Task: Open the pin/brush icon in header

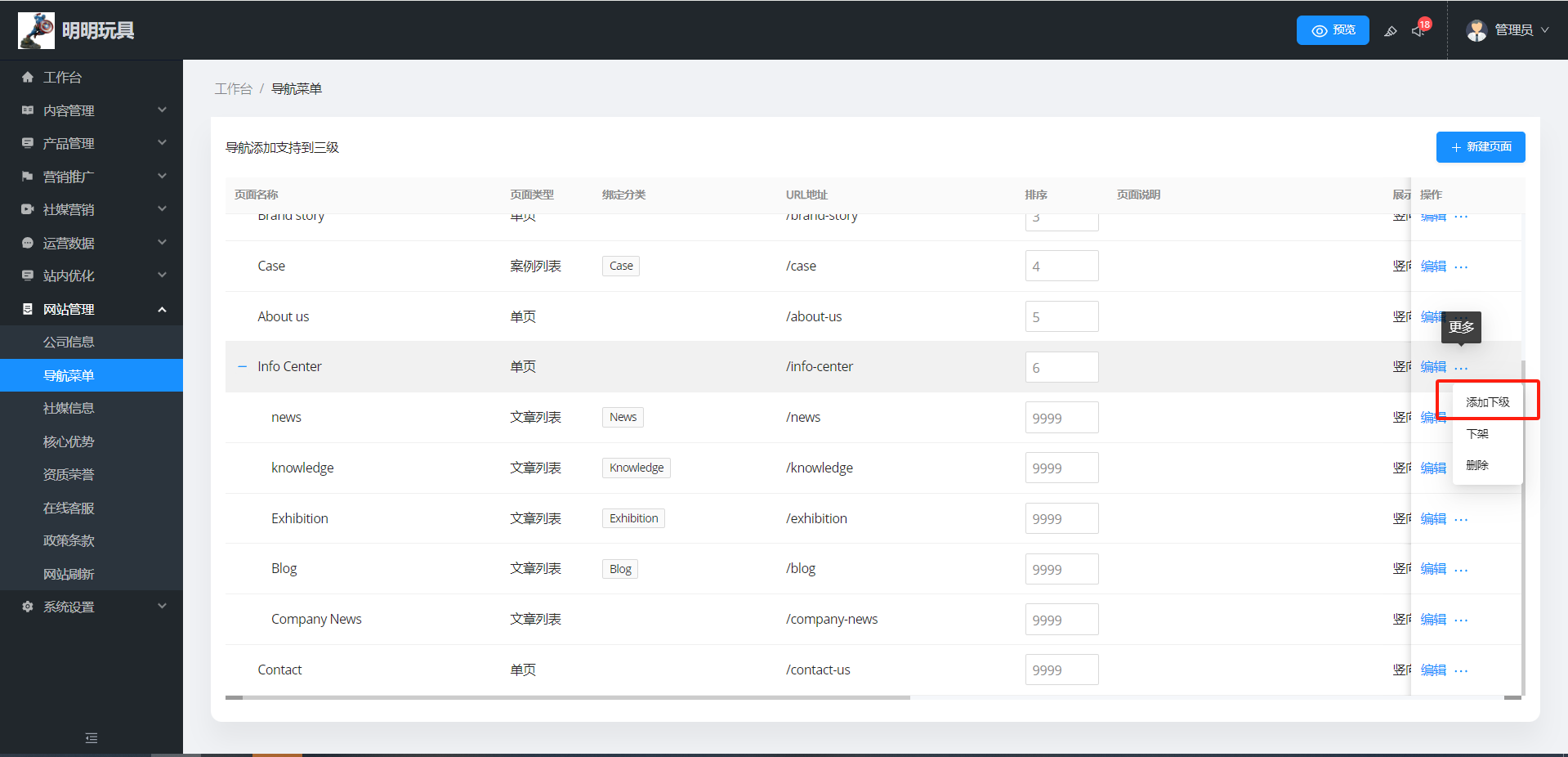Action: (x=1390, y=31)
